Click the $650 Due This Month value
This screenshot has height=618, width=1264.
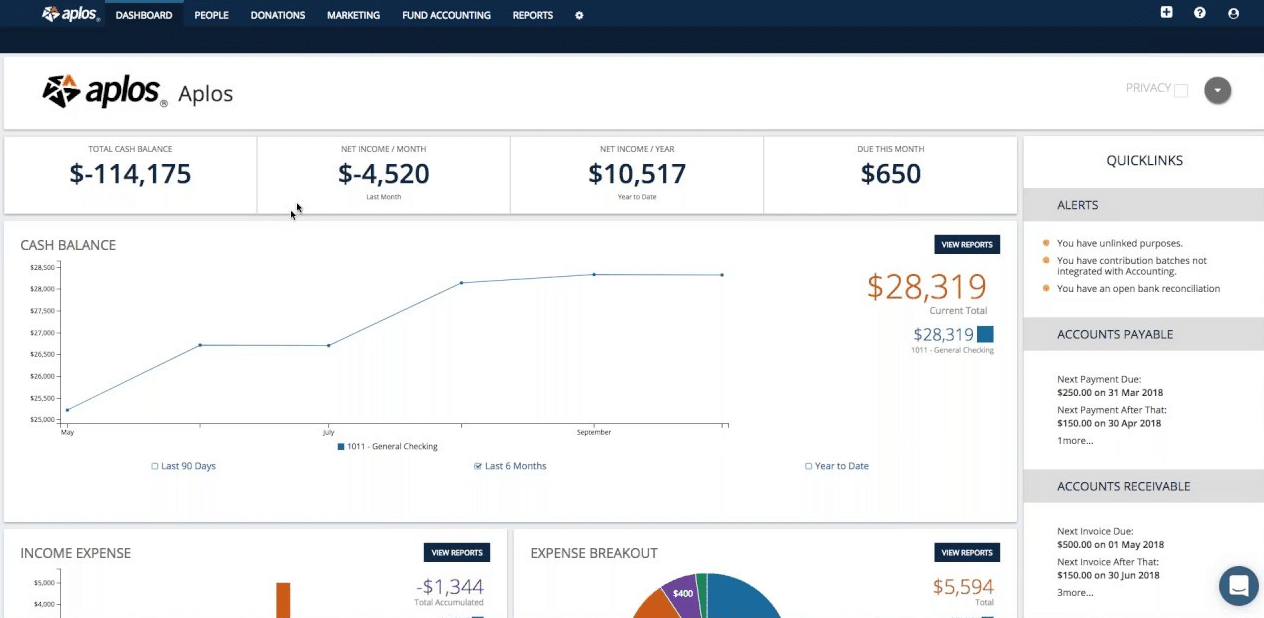(x=890, y=174)
